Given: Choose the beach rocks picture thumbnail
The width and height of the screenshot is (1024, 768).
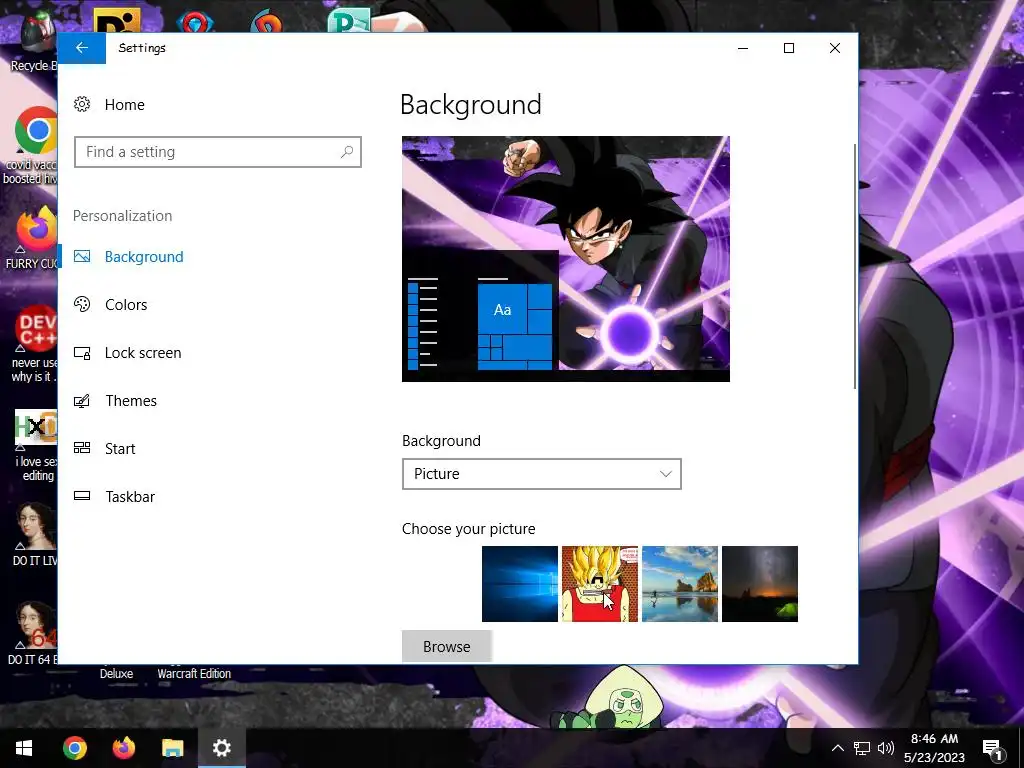Looking at the screenshot, I should (680, 584).
